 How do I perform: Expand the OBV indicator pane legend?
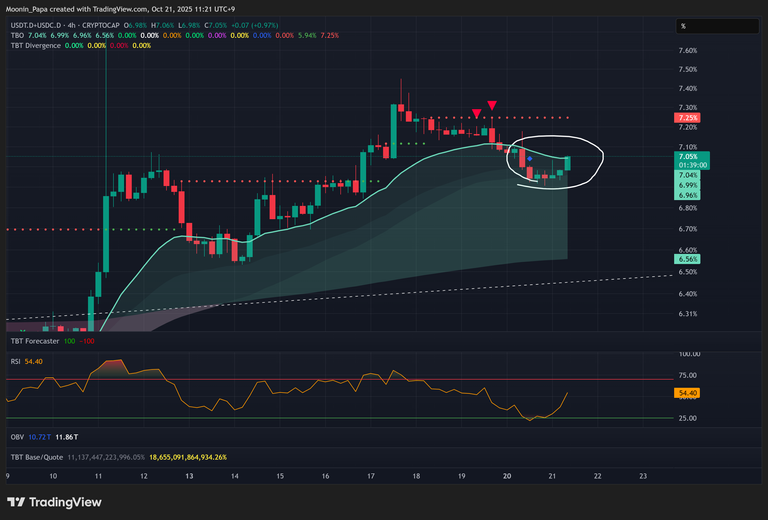[x=17, y=438]
